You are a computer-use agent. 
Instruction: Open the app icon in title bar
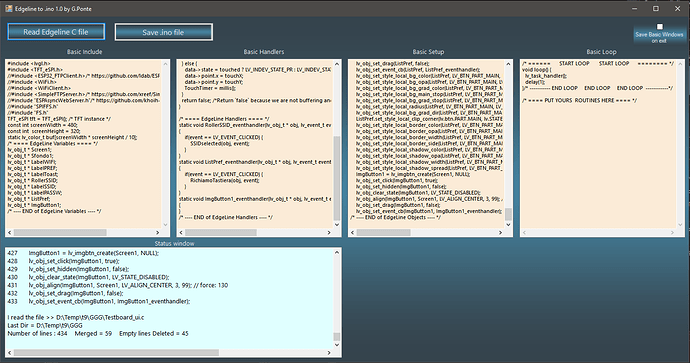click(x=8, y=8)
